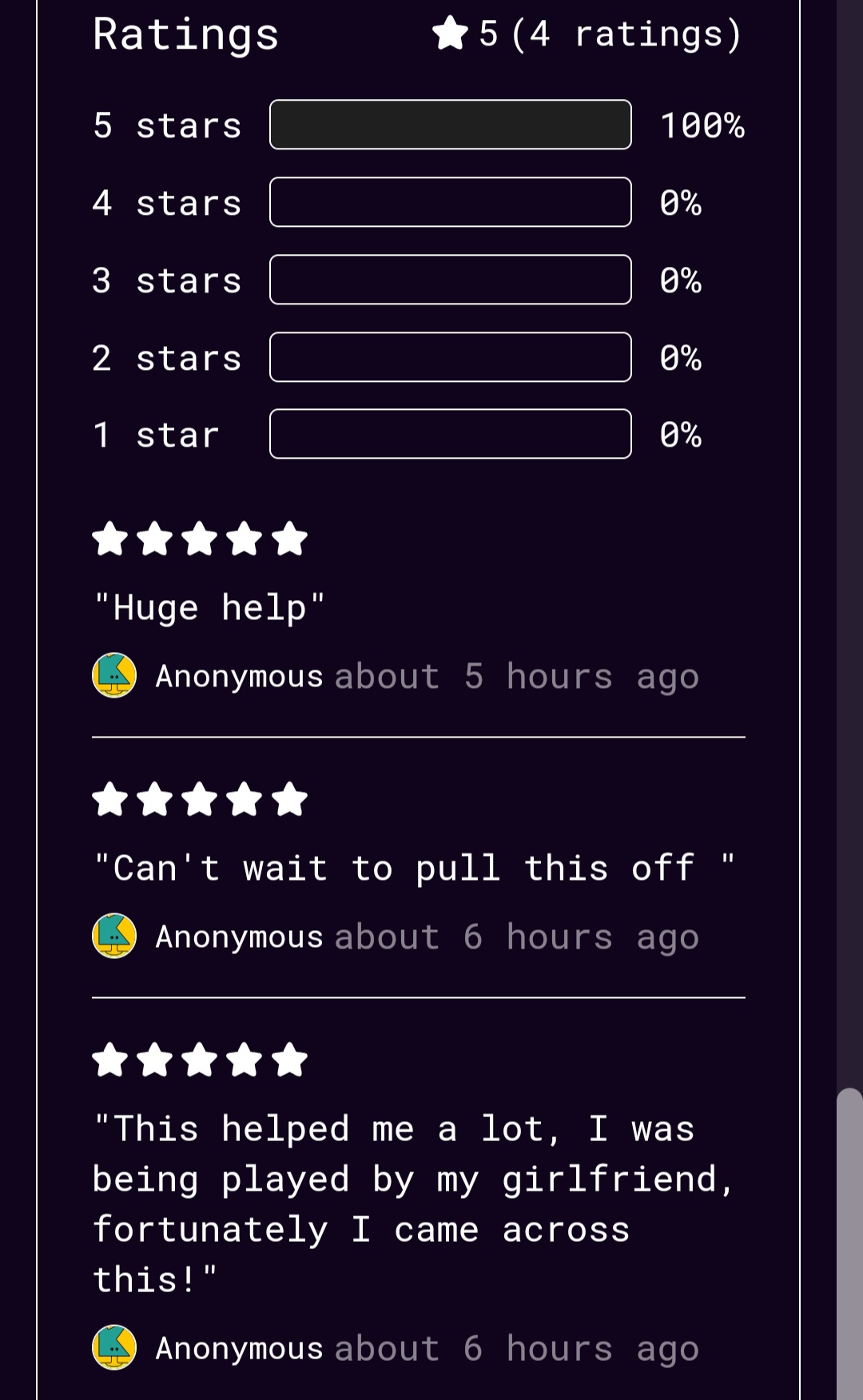Screen dimensions: 863x1400
Task: Select the 4 stars rating bar
Action: (451, 202)
